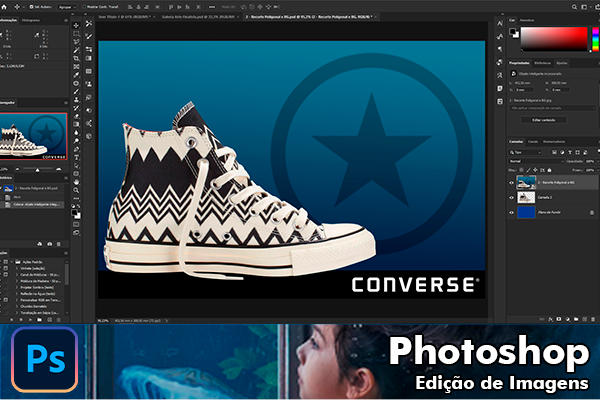Pick a hue on the color spectrum strip

(x=595, y=39)
